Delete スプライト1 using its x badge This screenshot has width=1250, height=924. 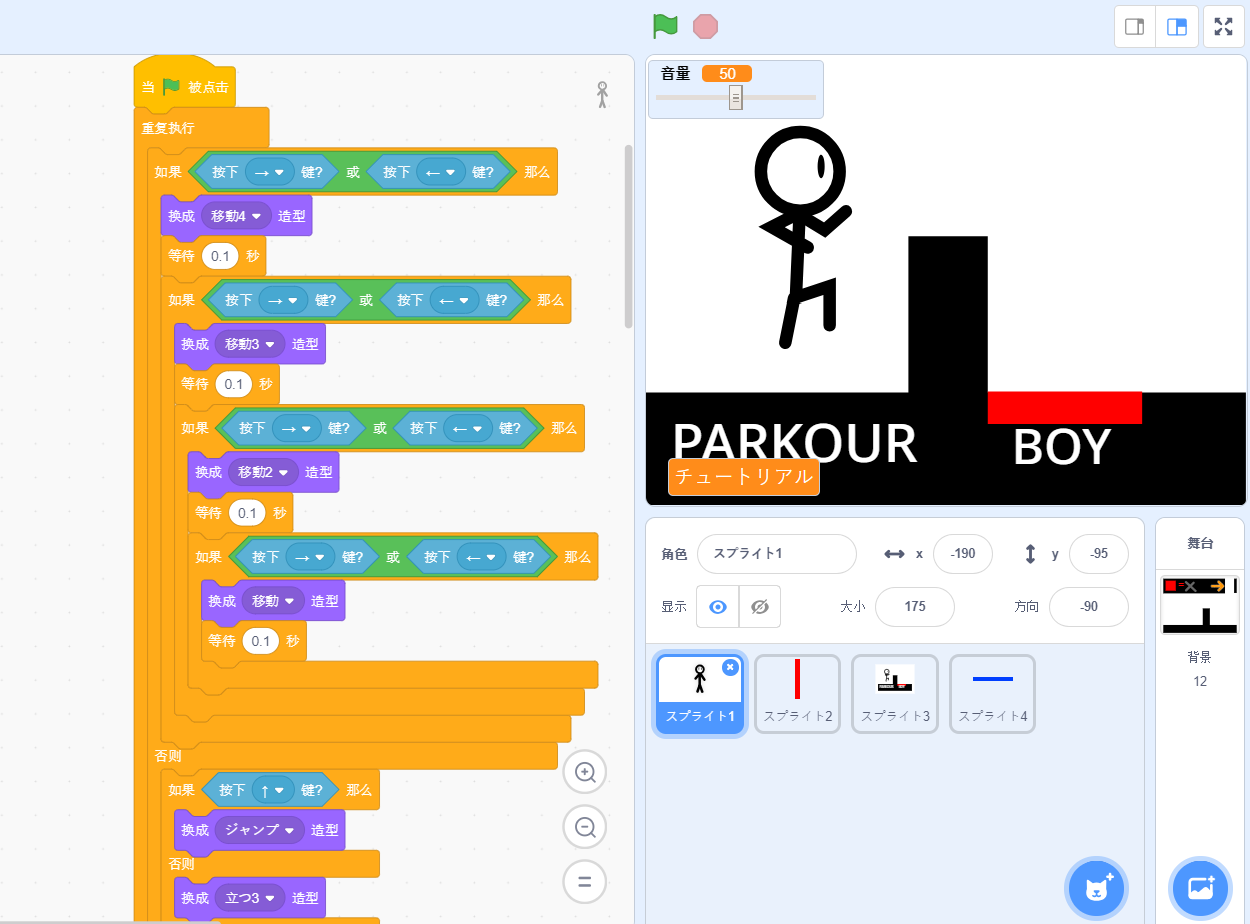[x=730, y=667]
